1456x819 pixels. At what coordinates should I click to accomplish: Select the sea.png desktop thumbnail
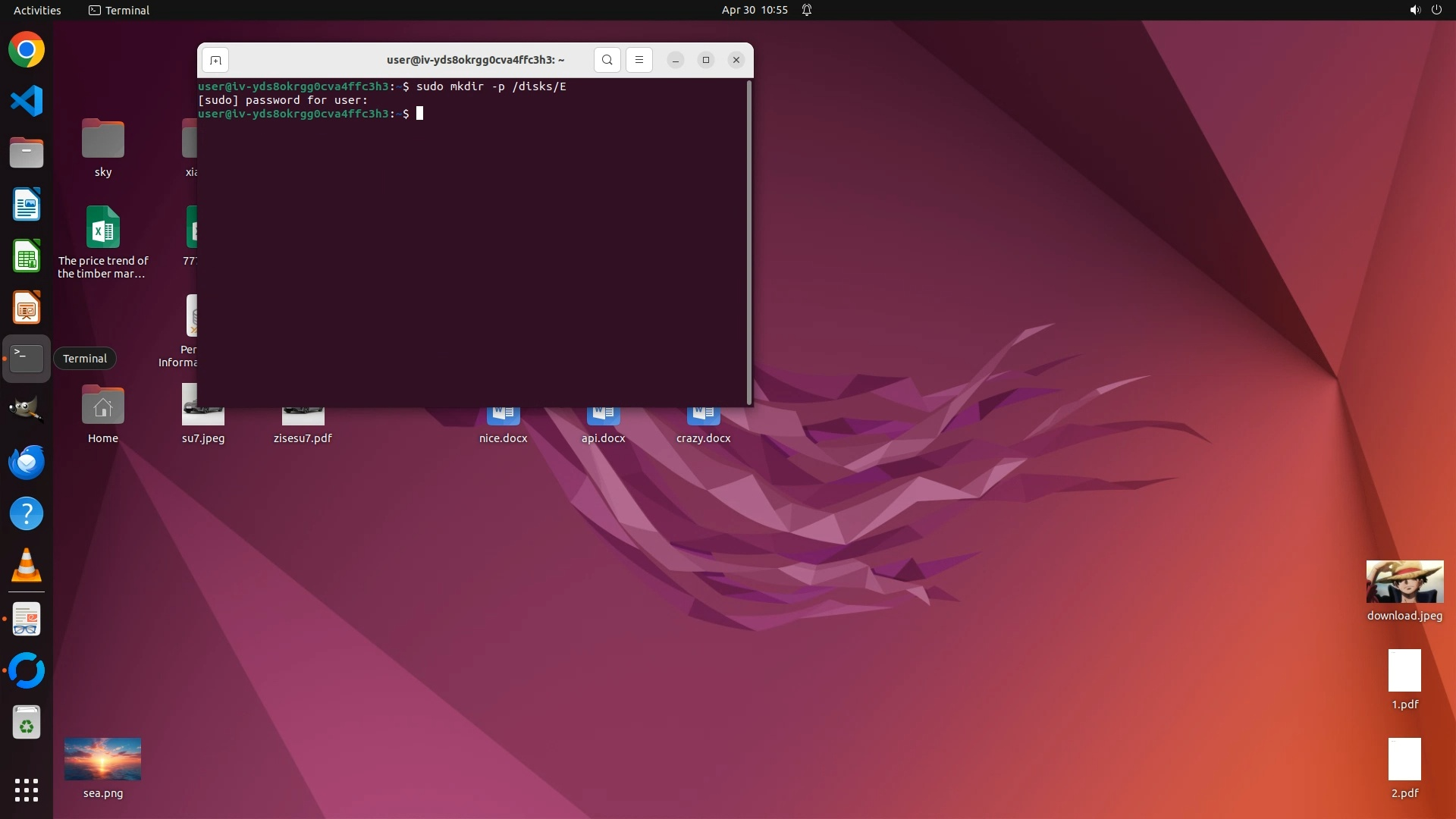[102, 759]
